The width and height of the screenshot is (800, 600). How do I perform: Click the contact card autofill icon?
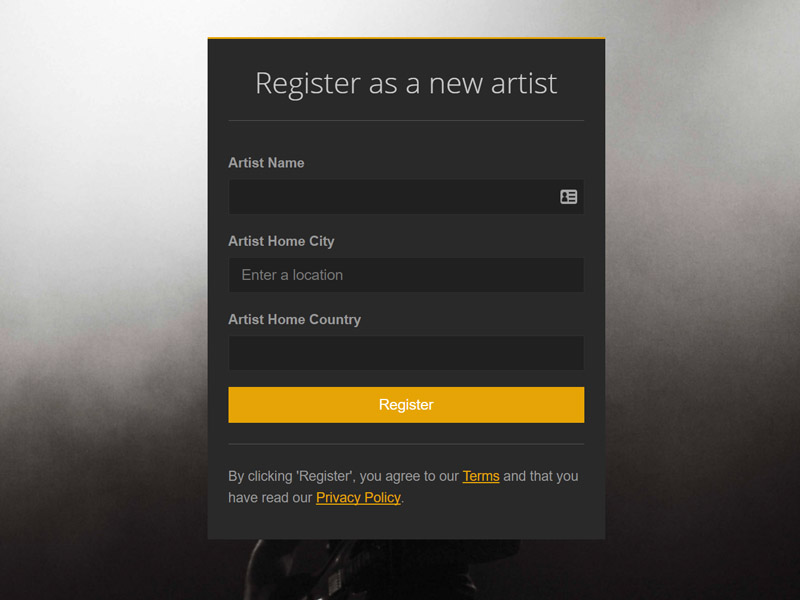[568, 196]
